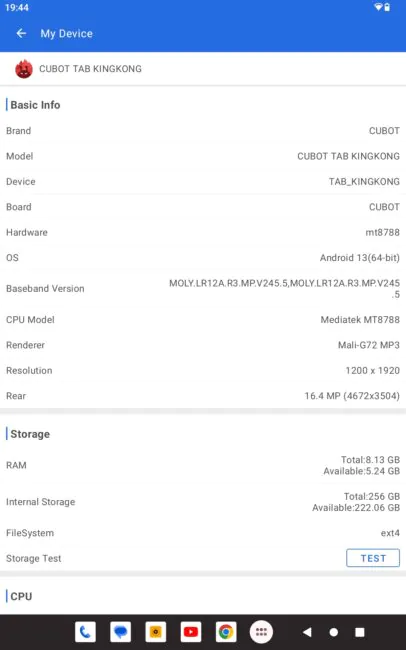Start the storage TEST button
Image resolution: width=406 pixels, height=650 pixels.
[x=373, y=558]
